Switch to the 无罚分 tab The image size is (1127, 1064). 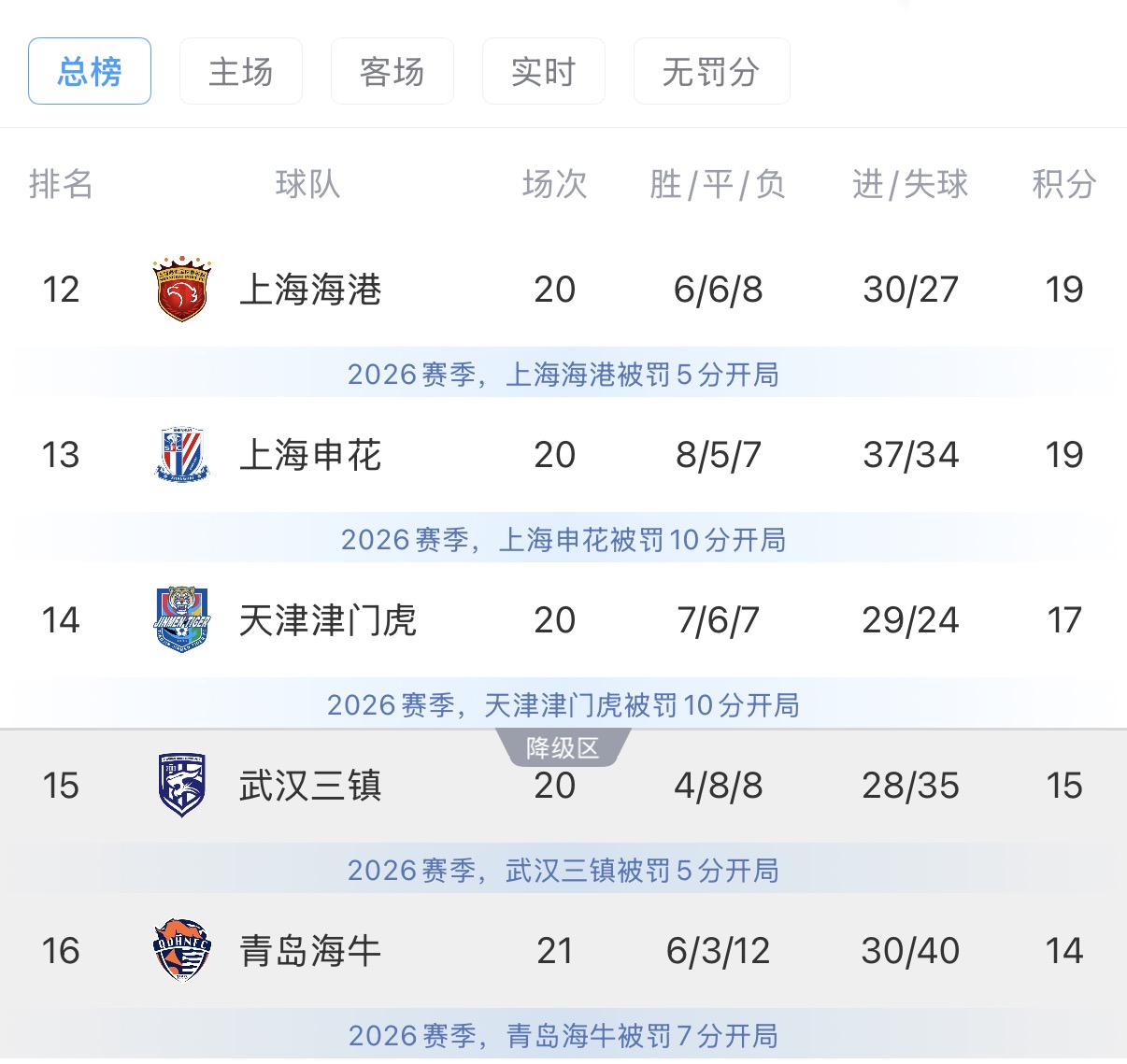click(712, 71)
